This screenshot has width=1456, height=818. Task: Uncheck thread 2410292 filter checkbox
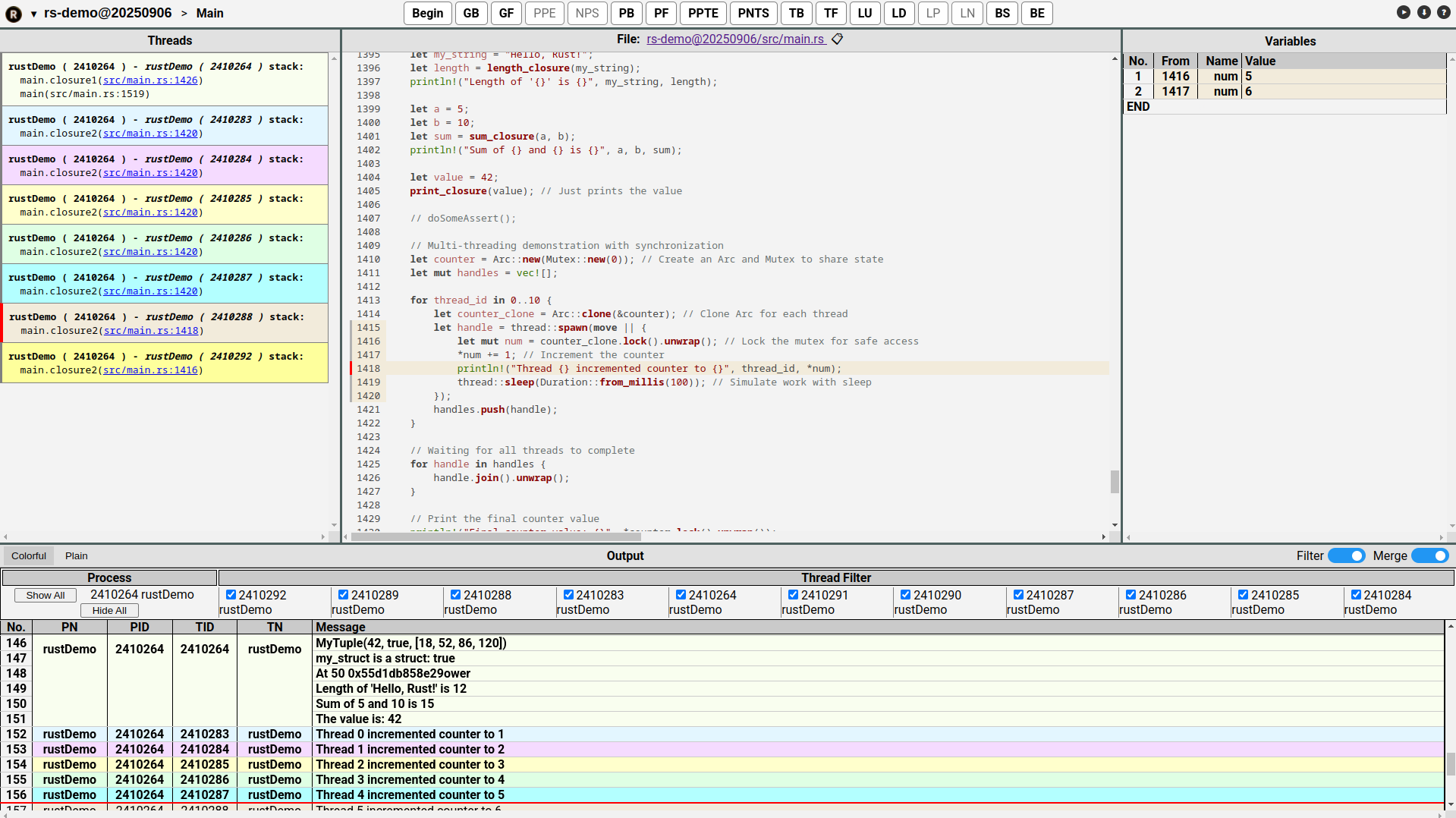pos(231,595)
